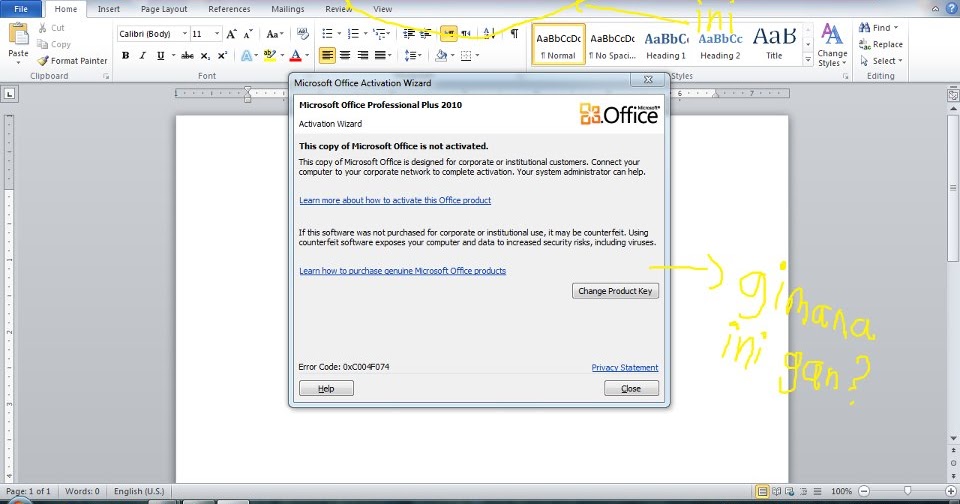Open the Calibri (Body) font name dropdown
960x504 pixels.
pos(184,34)
